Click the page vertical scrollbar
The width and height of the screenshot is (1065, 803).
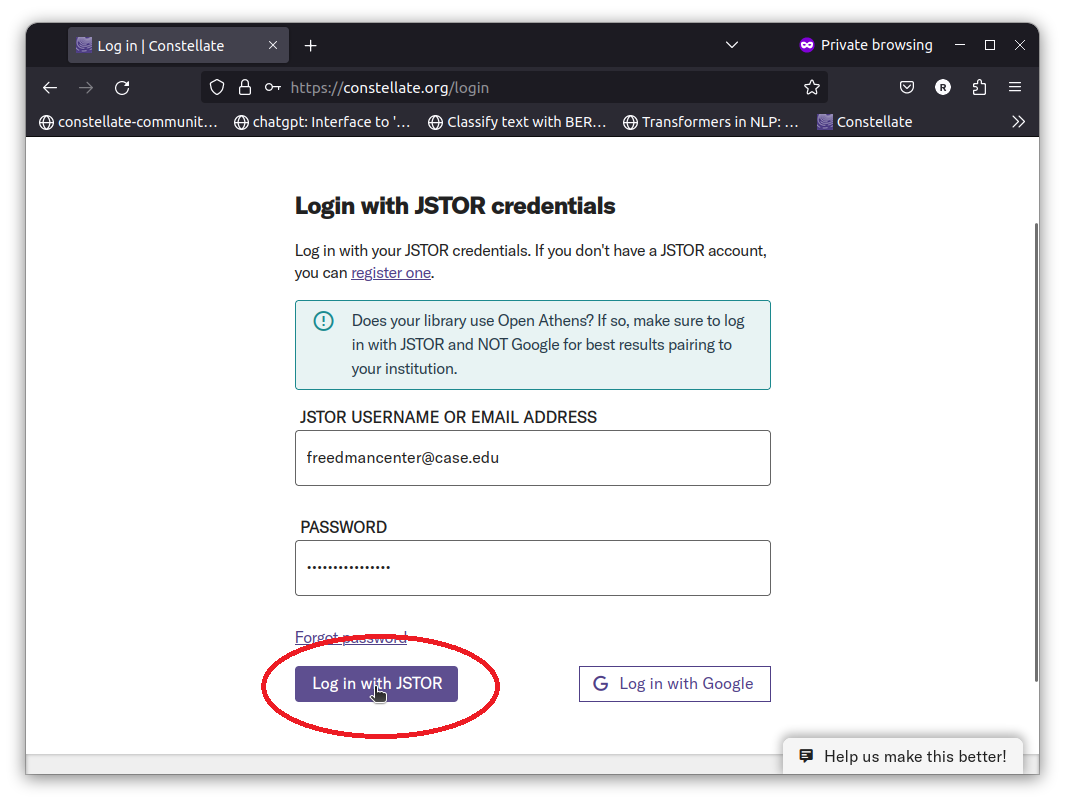pyautogui.click(x=1036, y=452)
